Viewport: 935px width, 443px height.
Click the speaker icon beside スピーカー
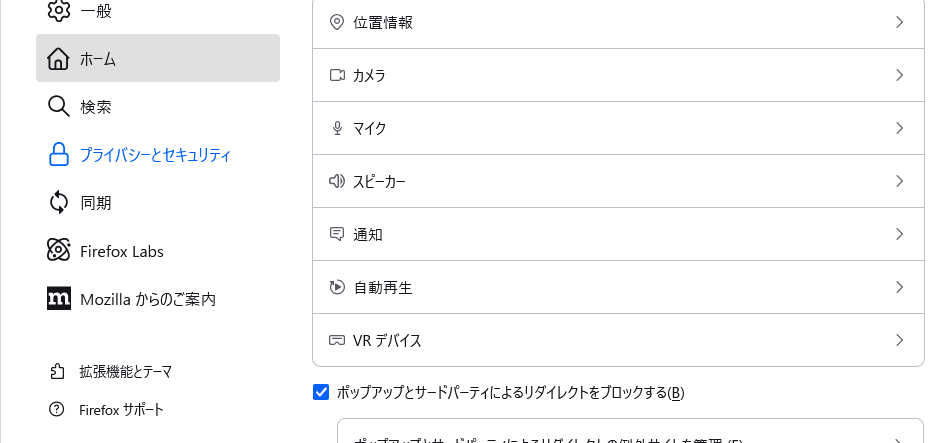point(337,181)
